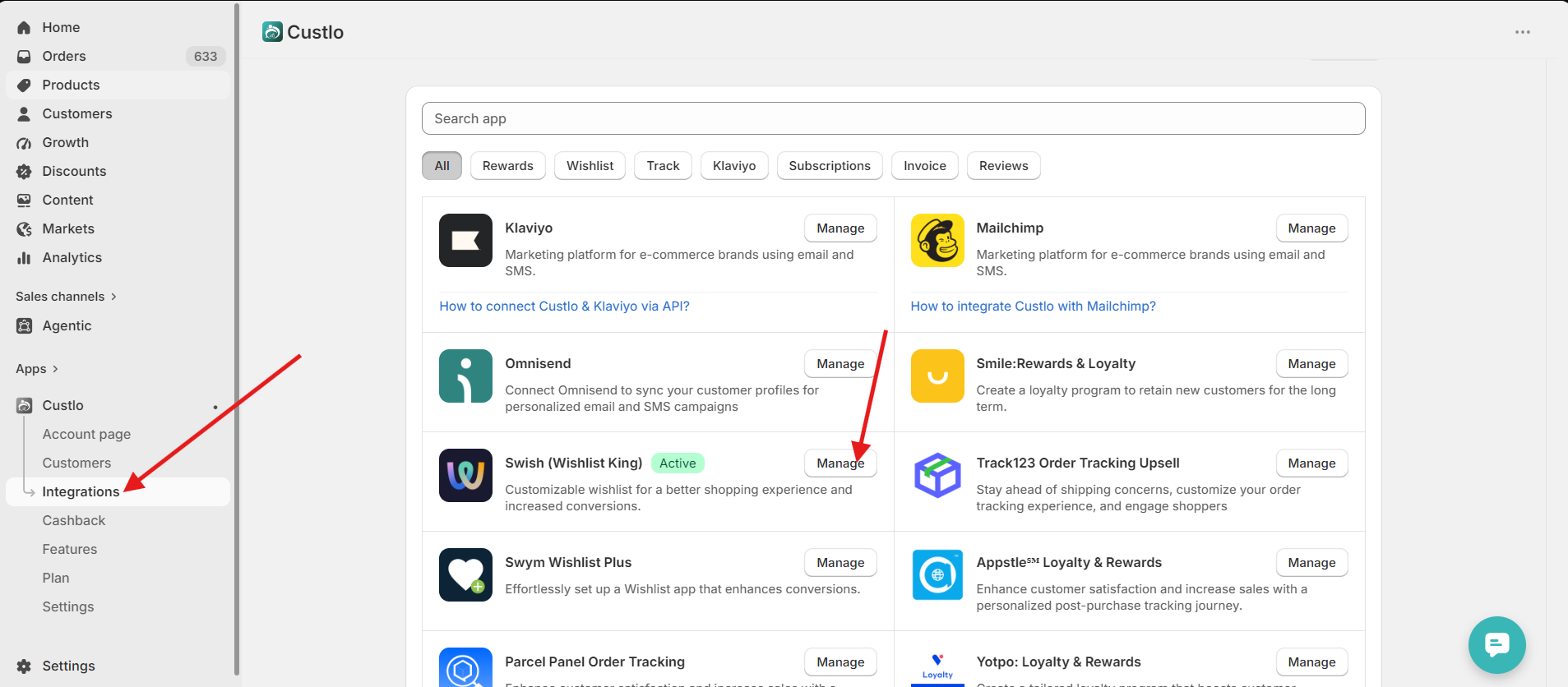Open Manage for Omnisend
This screenshot has width=1568, height=687.
click(x=840, y=364)
